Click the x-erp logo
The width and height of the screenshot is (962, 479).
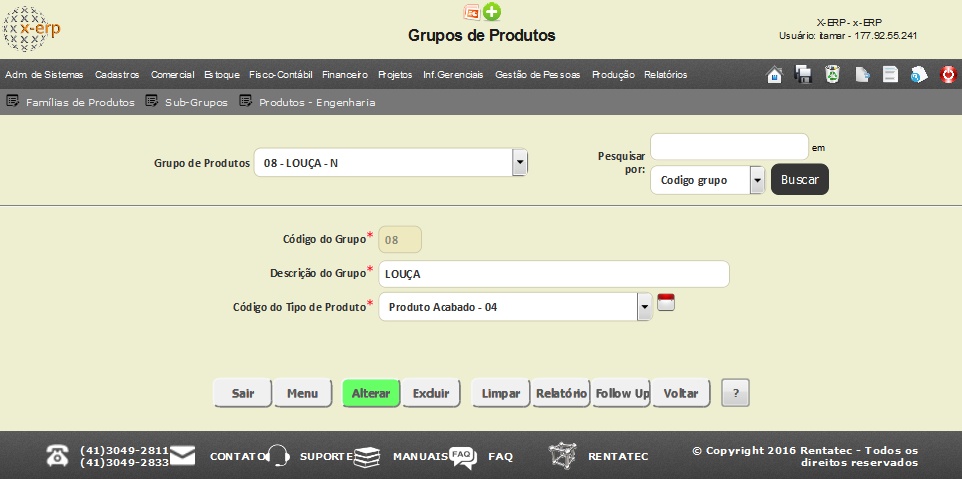tap(31, 29)
